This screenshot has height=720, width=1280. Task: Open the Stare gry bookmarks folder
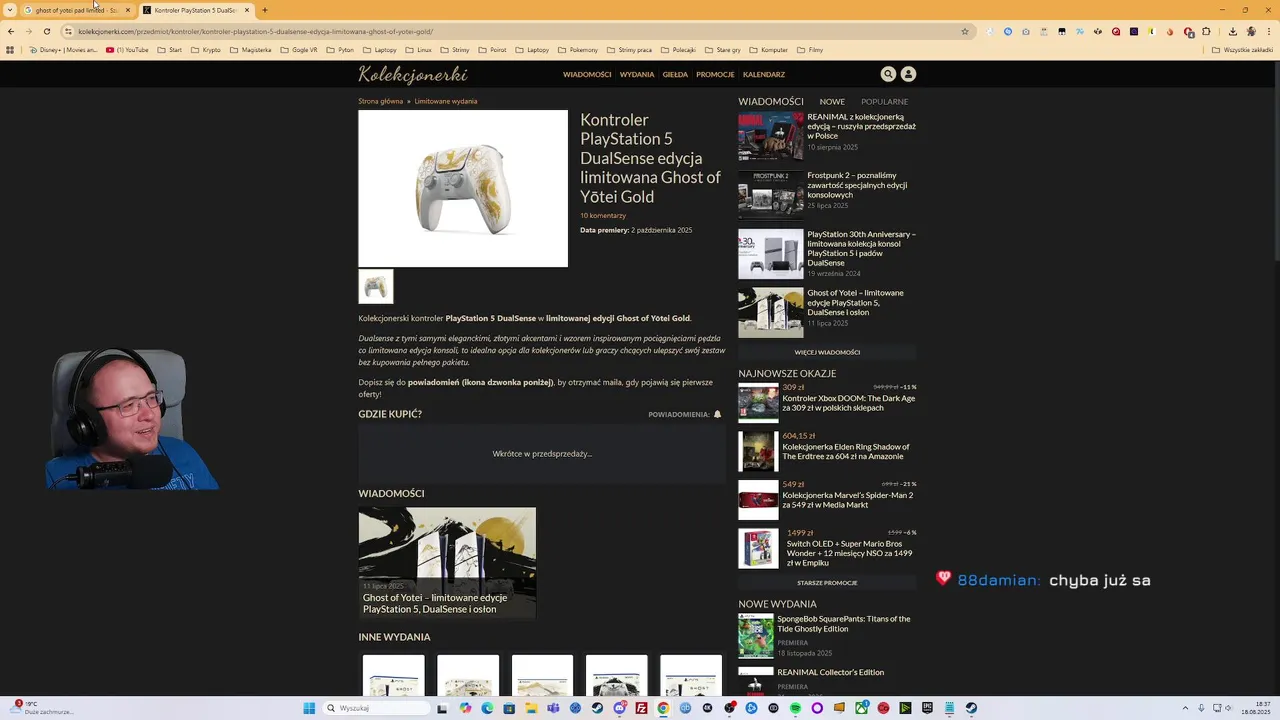coord(721,50)
